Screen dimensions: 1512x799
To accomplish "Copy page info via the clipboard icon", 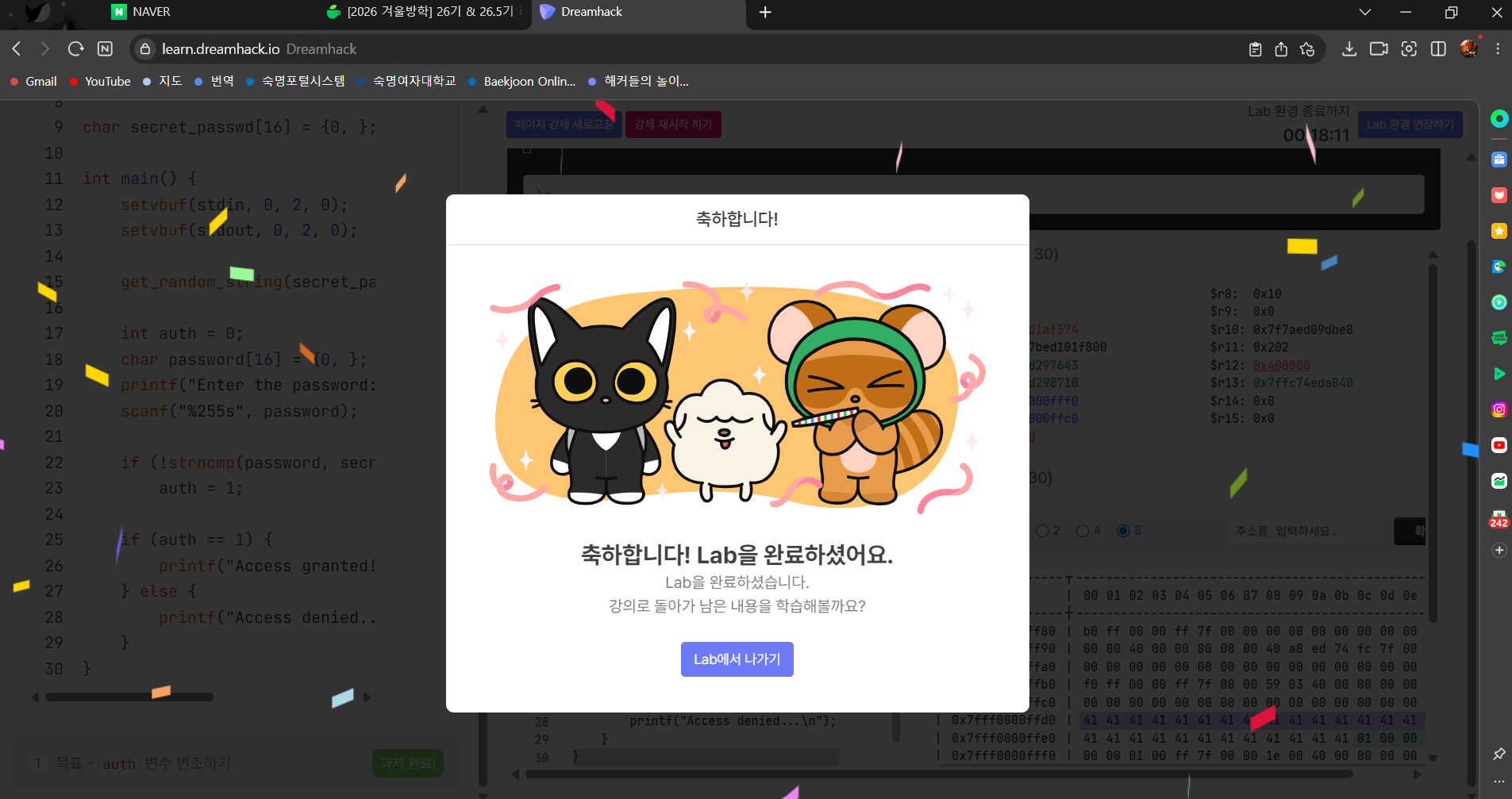I will pos(1254,48).
